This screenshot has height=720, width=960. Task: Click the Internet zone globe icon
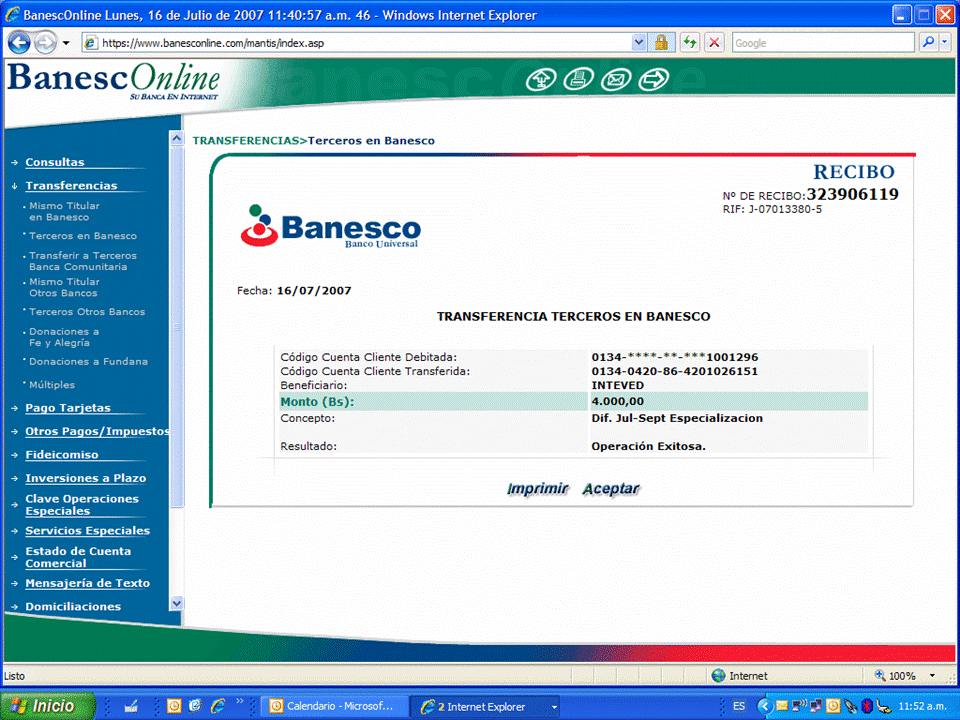pyautogui.click(x=718, y=676)
